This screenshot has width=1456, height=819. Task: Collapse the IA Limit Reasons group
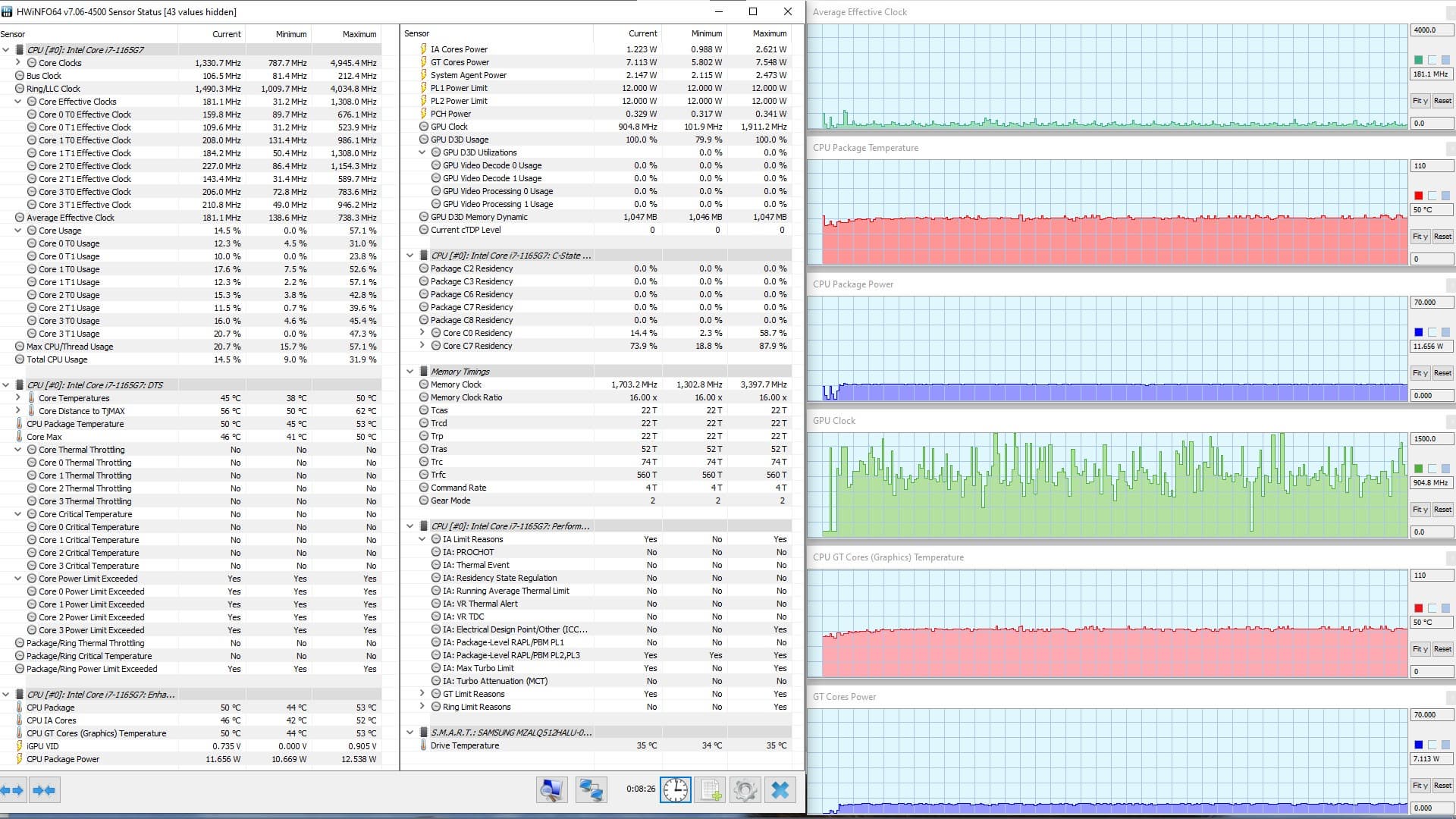422,539
